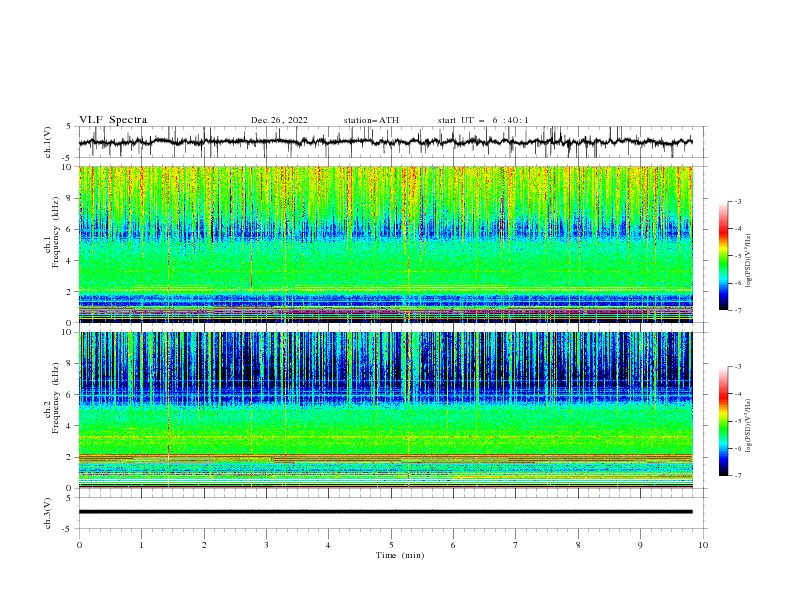Click the 'ch.3(V)' axis label
The width and height of the screenshot is (792, 612).
click(48, 513)
